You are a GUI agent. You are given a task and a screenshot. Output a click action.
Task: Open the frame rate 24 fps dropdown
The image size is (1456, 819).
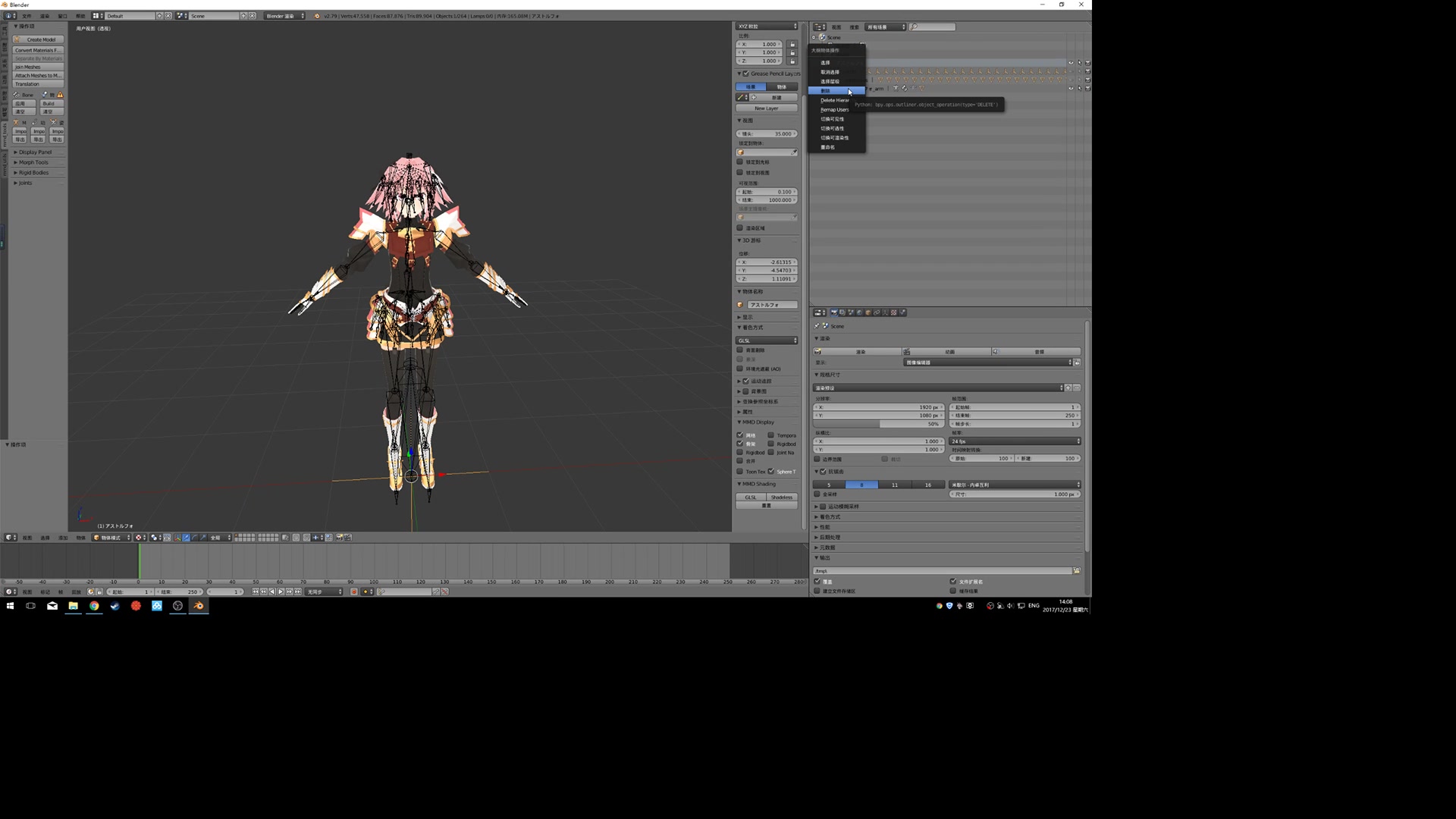tap(1015, 441)
